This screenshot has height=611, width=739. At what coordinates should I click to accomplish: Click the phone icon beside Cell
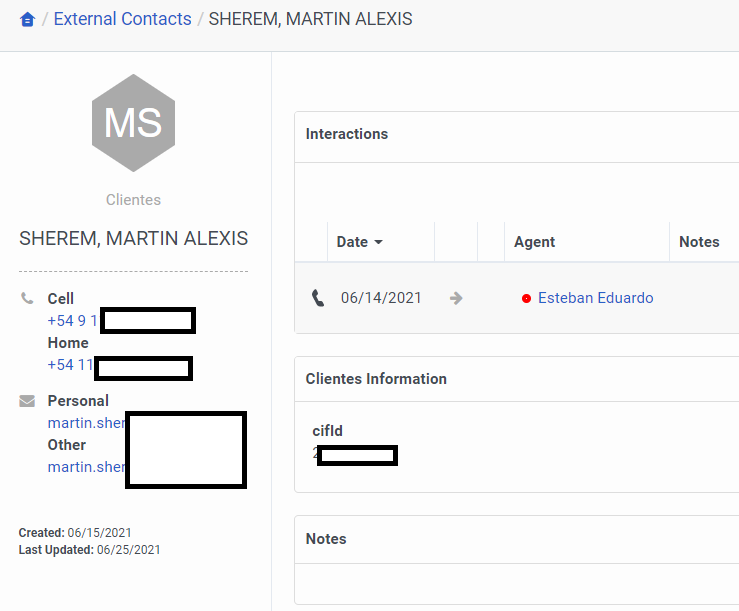point(27,299)
